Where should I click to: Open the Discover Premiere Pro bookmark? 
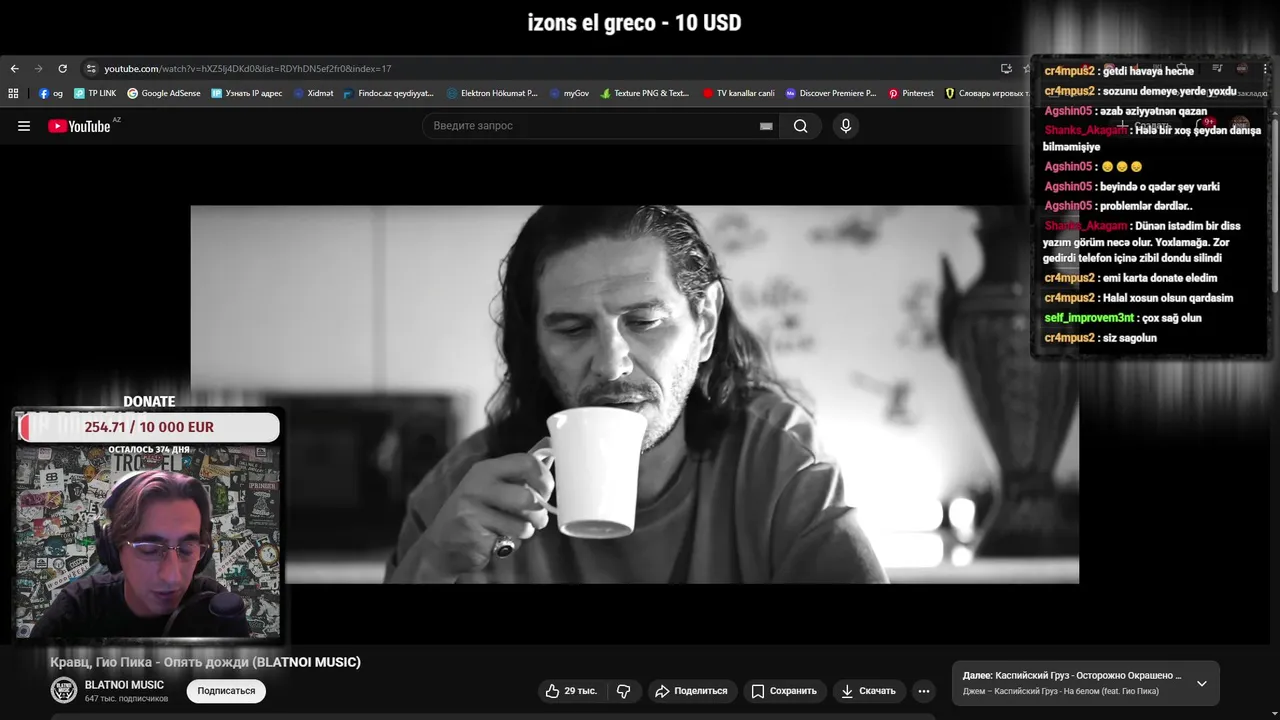pyautogui.click(x=831, y=93)
